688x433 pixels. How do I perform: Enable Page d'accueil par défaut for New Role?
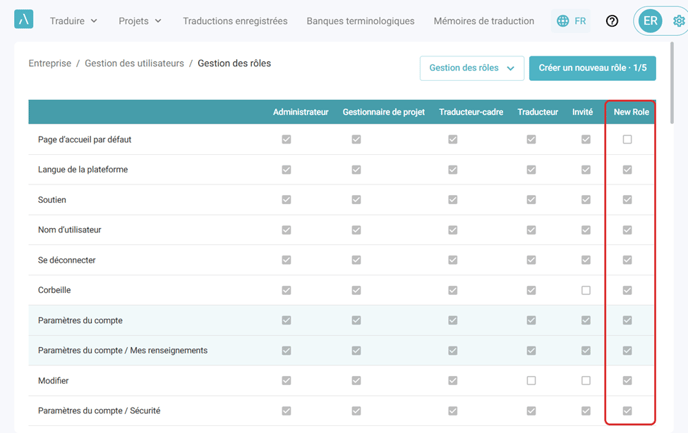(x=627, y=140)
